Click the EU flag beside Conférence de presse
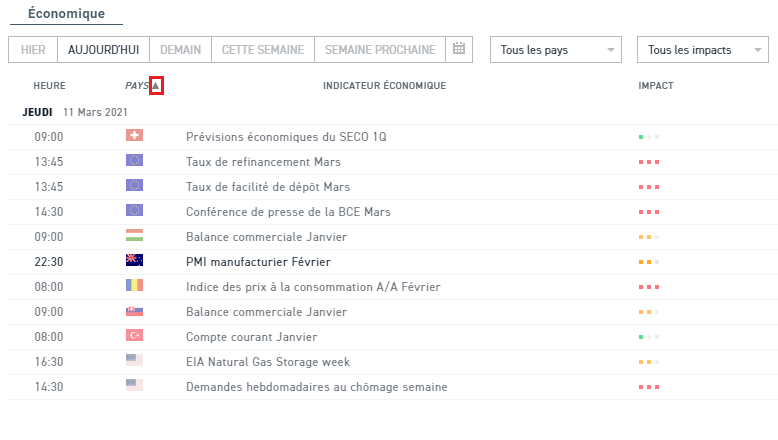 coord(134,211)
